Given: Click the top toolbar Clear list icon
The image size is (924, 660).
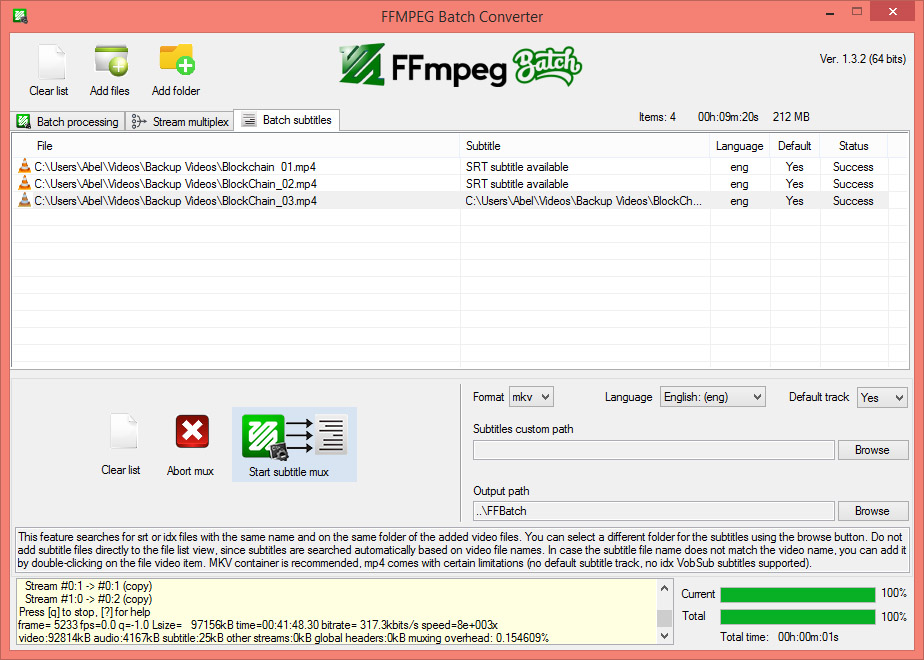Looking at the screenshot, I should (51, 62).
